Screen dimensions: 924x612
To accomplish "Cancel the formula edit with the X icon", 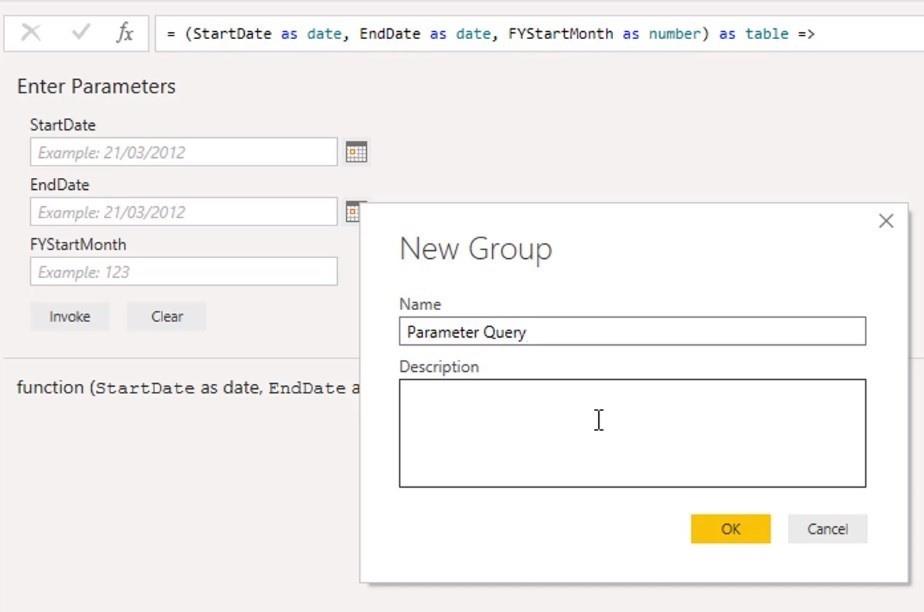I will tap(31, 32).
